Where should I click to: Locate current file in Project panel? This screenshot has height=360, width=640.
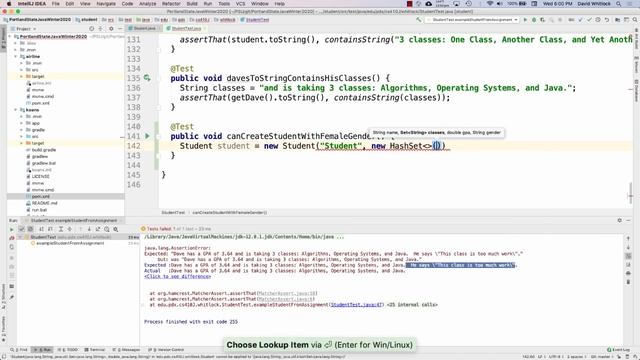(91, 29)
